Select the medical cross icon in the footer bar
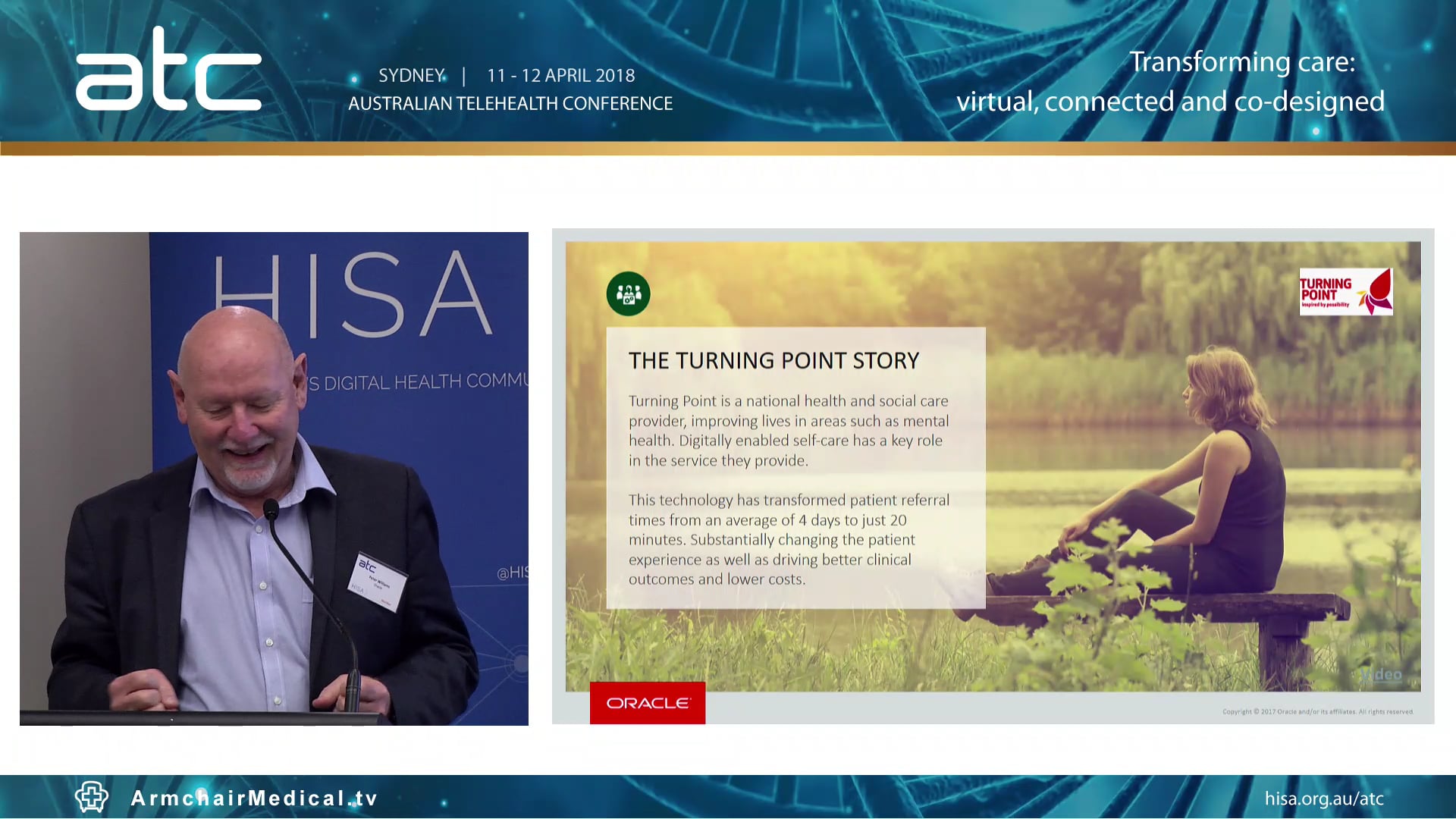 91,798
